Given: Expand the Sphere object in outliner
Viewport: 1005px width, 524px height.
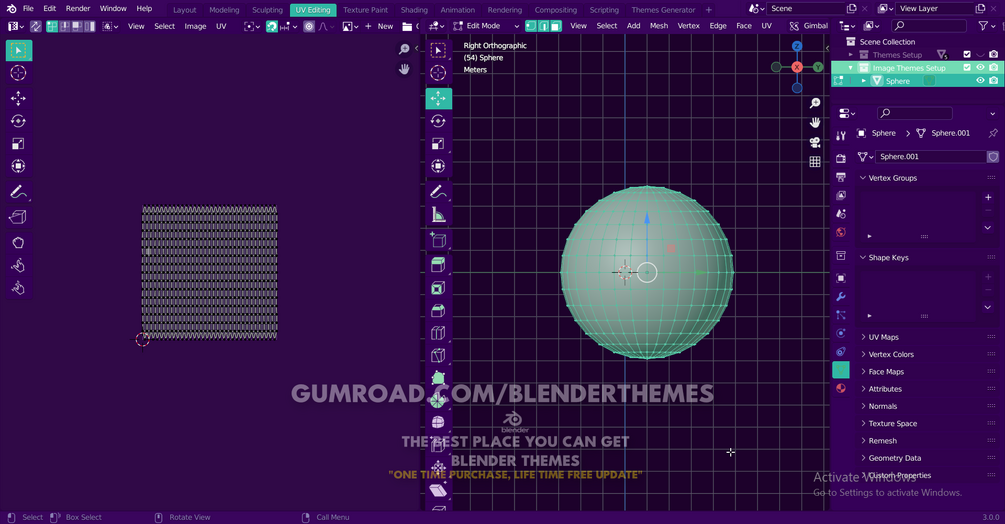Looking at the screenshot, I should click(x=864, y=81).
